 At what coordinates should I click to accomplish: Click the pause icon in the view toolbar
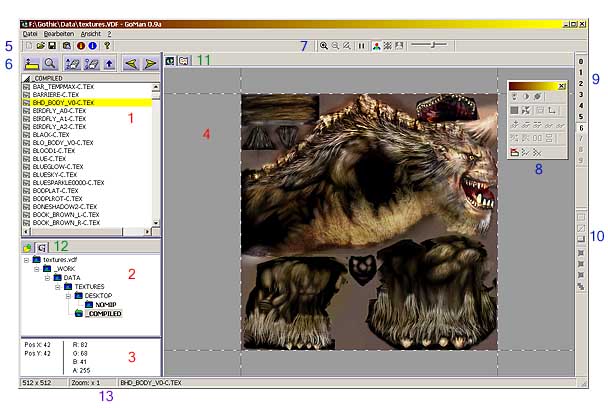(x=361, y=46)
